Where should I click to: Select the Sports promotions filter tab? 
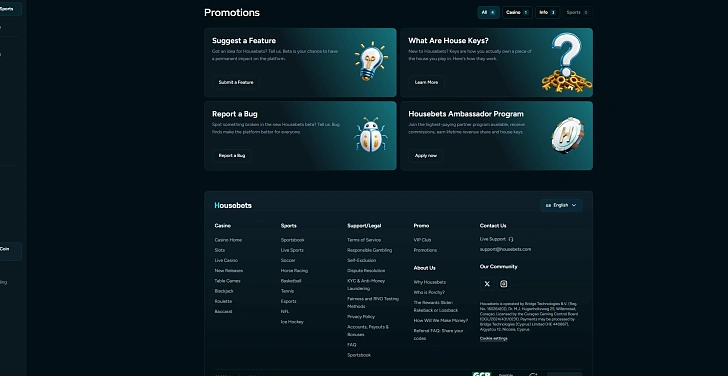(577, 13)
